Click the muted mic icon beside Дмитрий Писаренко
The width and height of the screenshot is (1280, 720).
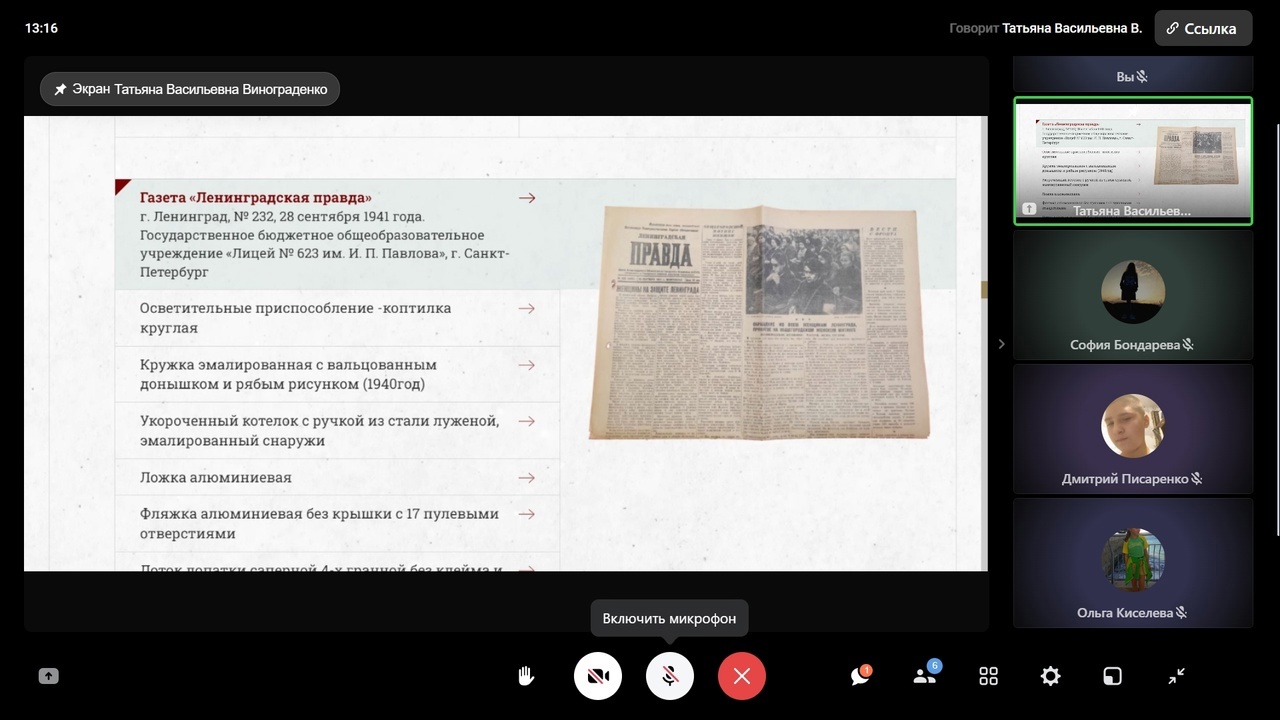point(1196,479)
